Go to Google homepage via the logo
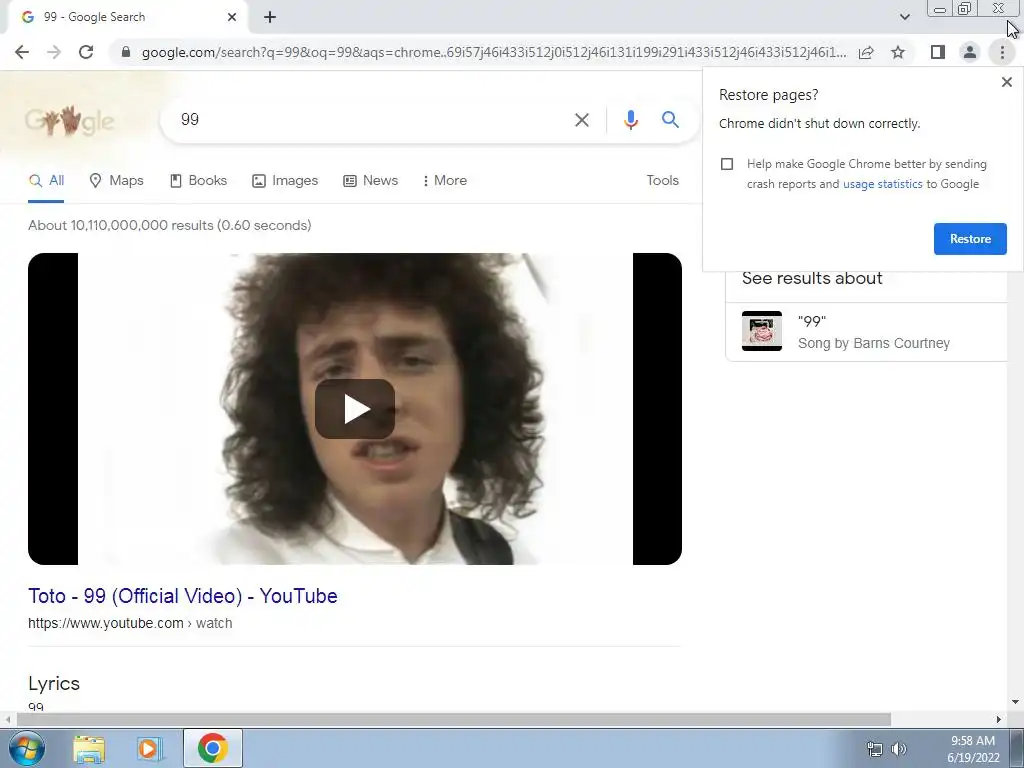This screenshot has width=1024, height=768. click(69, 120)
